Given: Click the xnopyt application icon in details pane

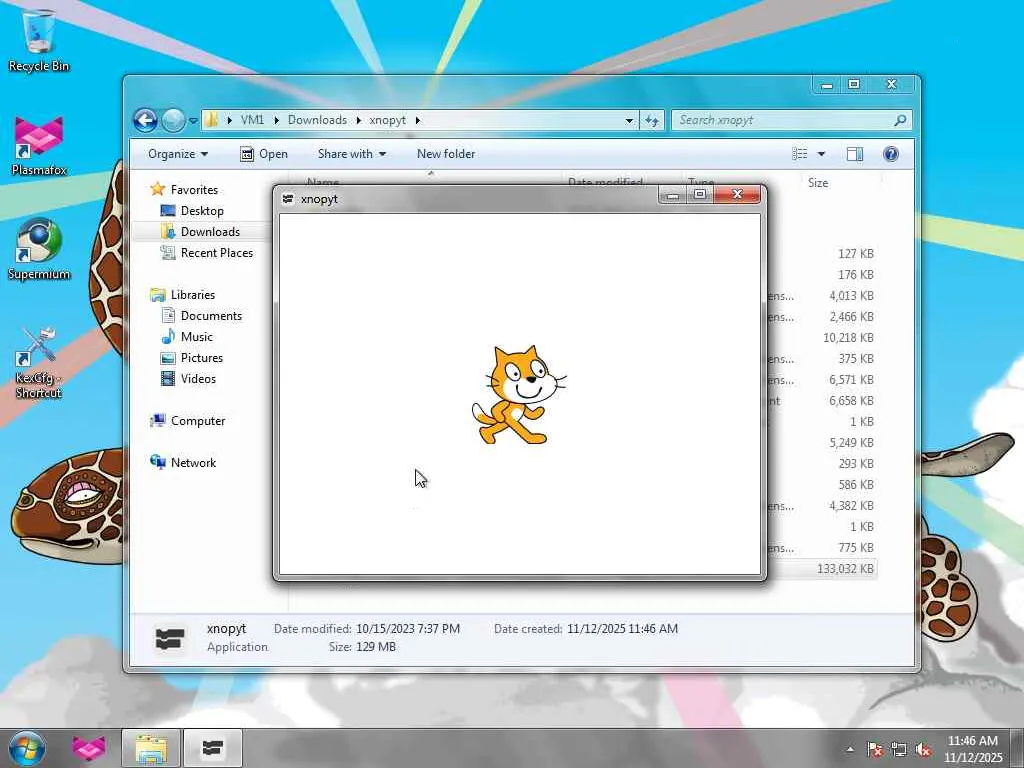Looking at the screenshot, I should (x=170, y=638).
